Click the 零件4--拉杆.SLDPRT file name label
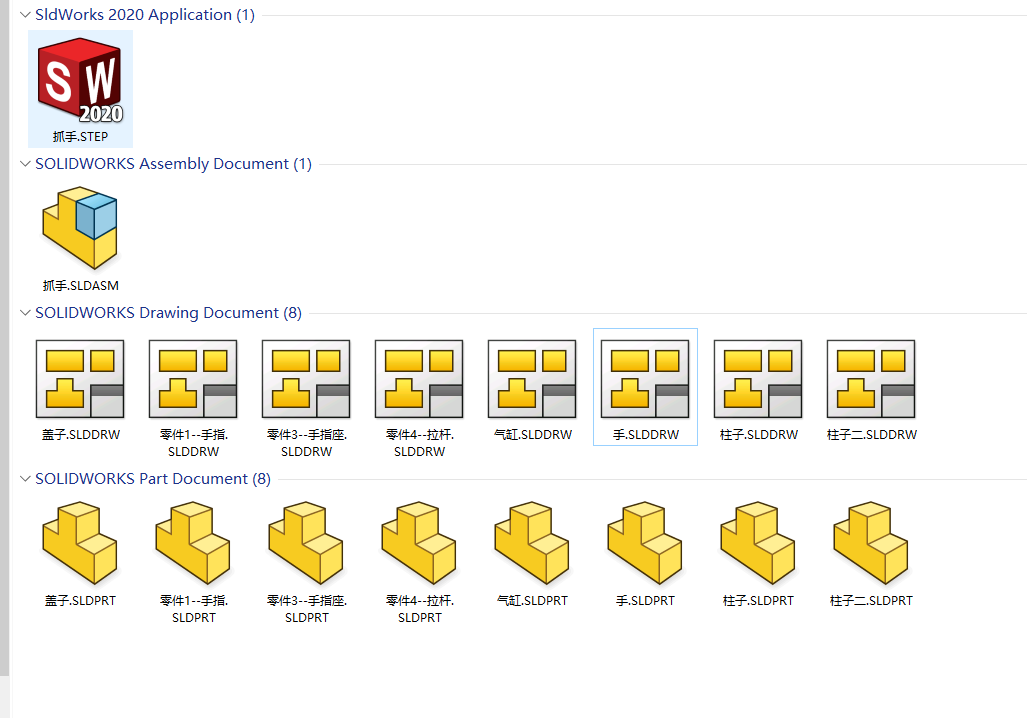This screenshot has width=1027, height=718. (420, 609)
